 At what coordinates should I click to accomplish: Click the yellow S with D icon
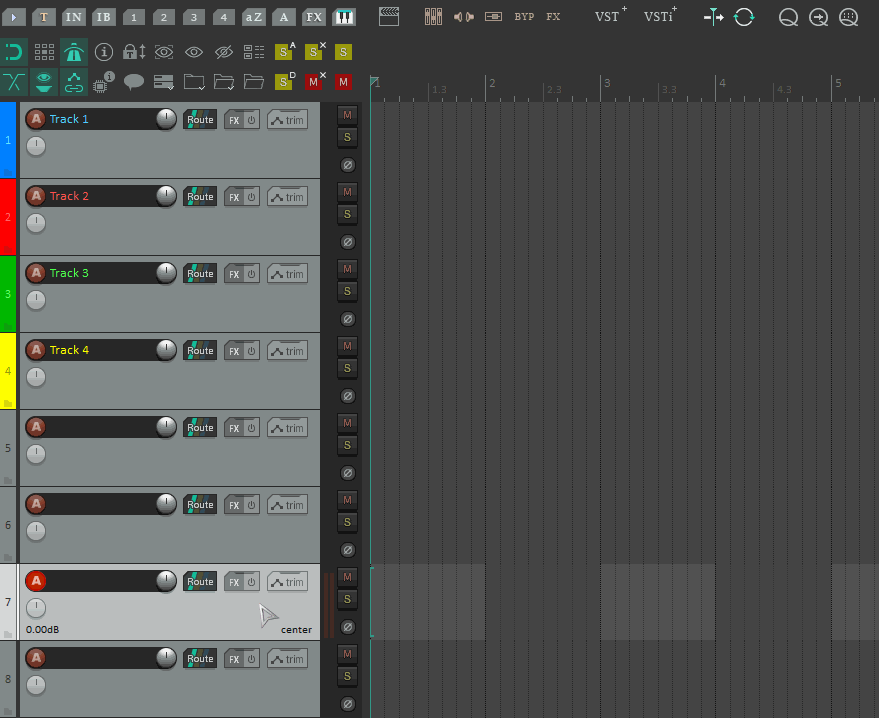pyautogui.click(x=285, y=81)
